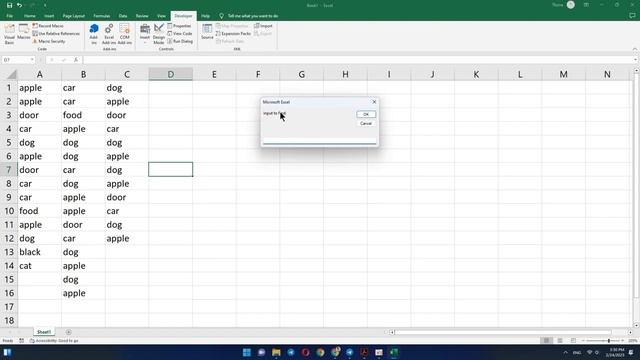The width and height of the screenshot is (640, 360).
Task: Open Excel Add-ins
Action: (109, 34)
